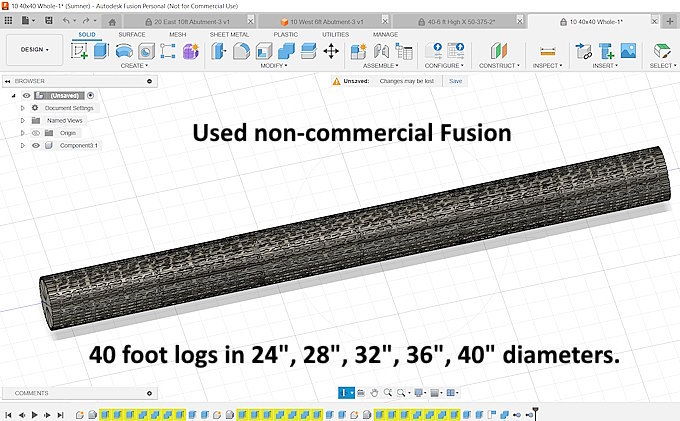Select the Revolve tool

tap(124, 51)
